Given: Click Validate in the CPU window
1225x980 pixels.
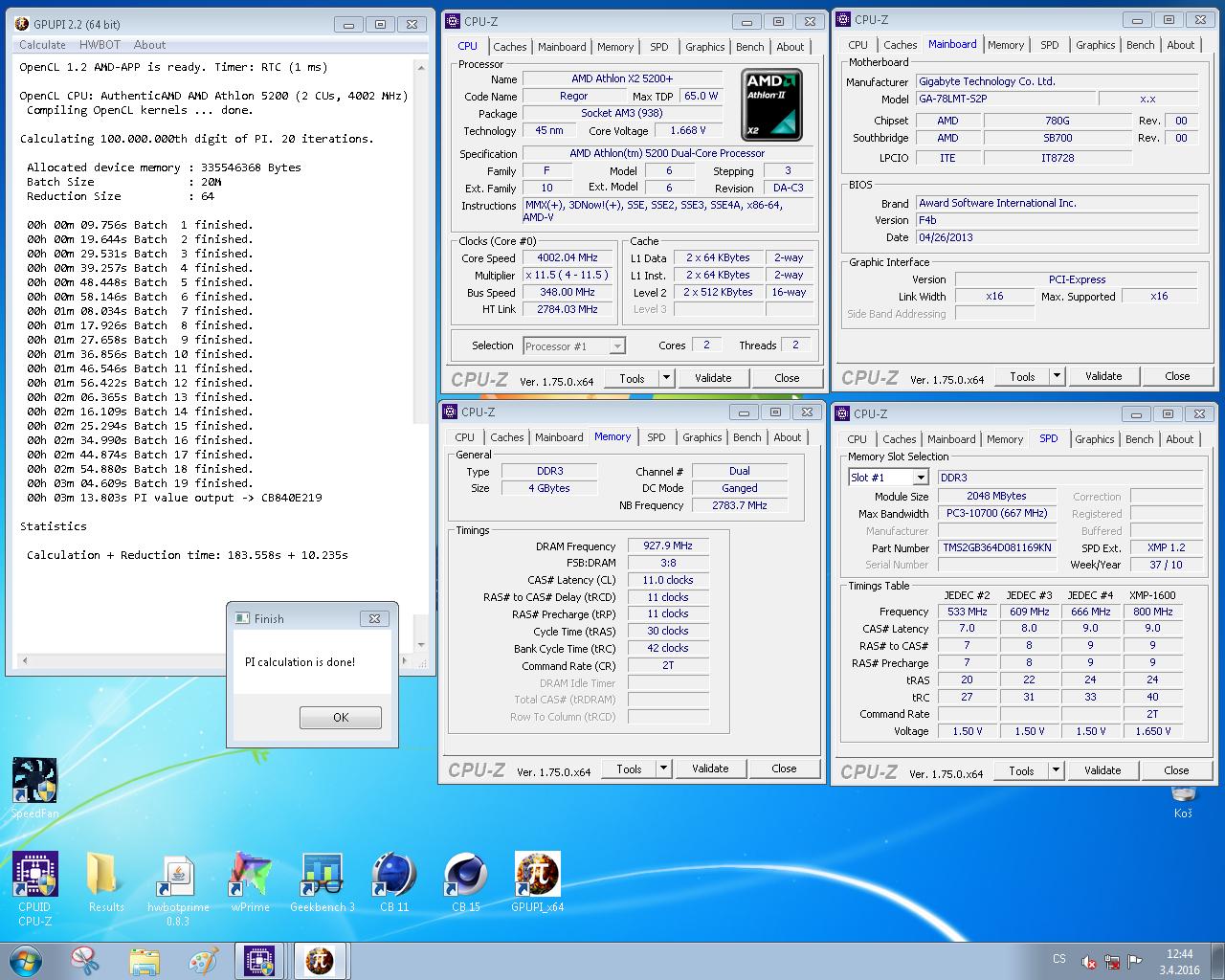Looking at the screenshot, I should point(713,378).
